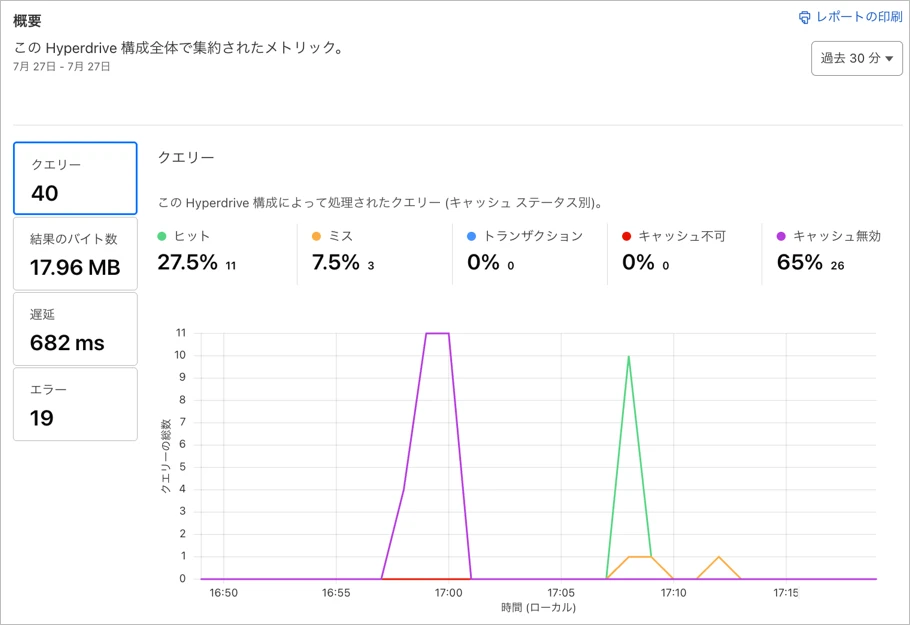
Task: Toggle the キャッシュ無効 series label
Action: pyautogui.click(x=837, y=237)
